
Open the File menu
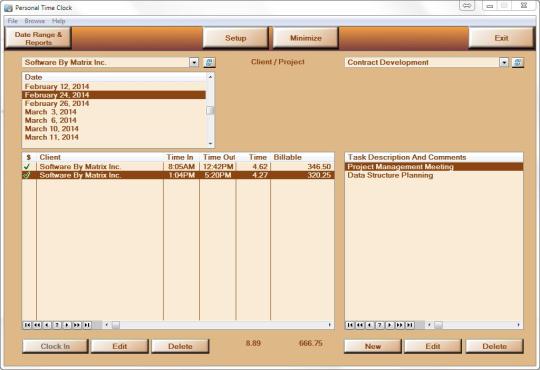[x=12, y=21]
